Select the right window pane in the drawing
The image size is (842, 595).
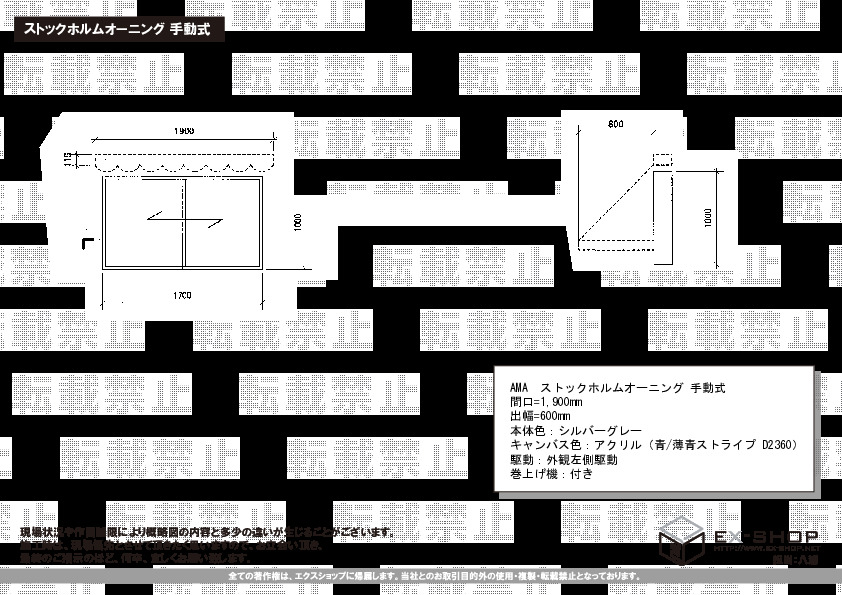pyautogui.click(x=222, y=223)
